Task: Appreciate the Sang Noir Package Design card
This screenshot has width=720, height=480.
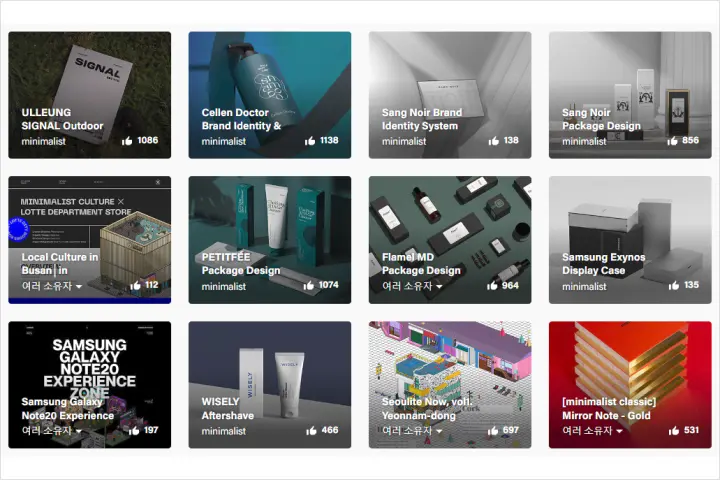Action: pos(672,141)
